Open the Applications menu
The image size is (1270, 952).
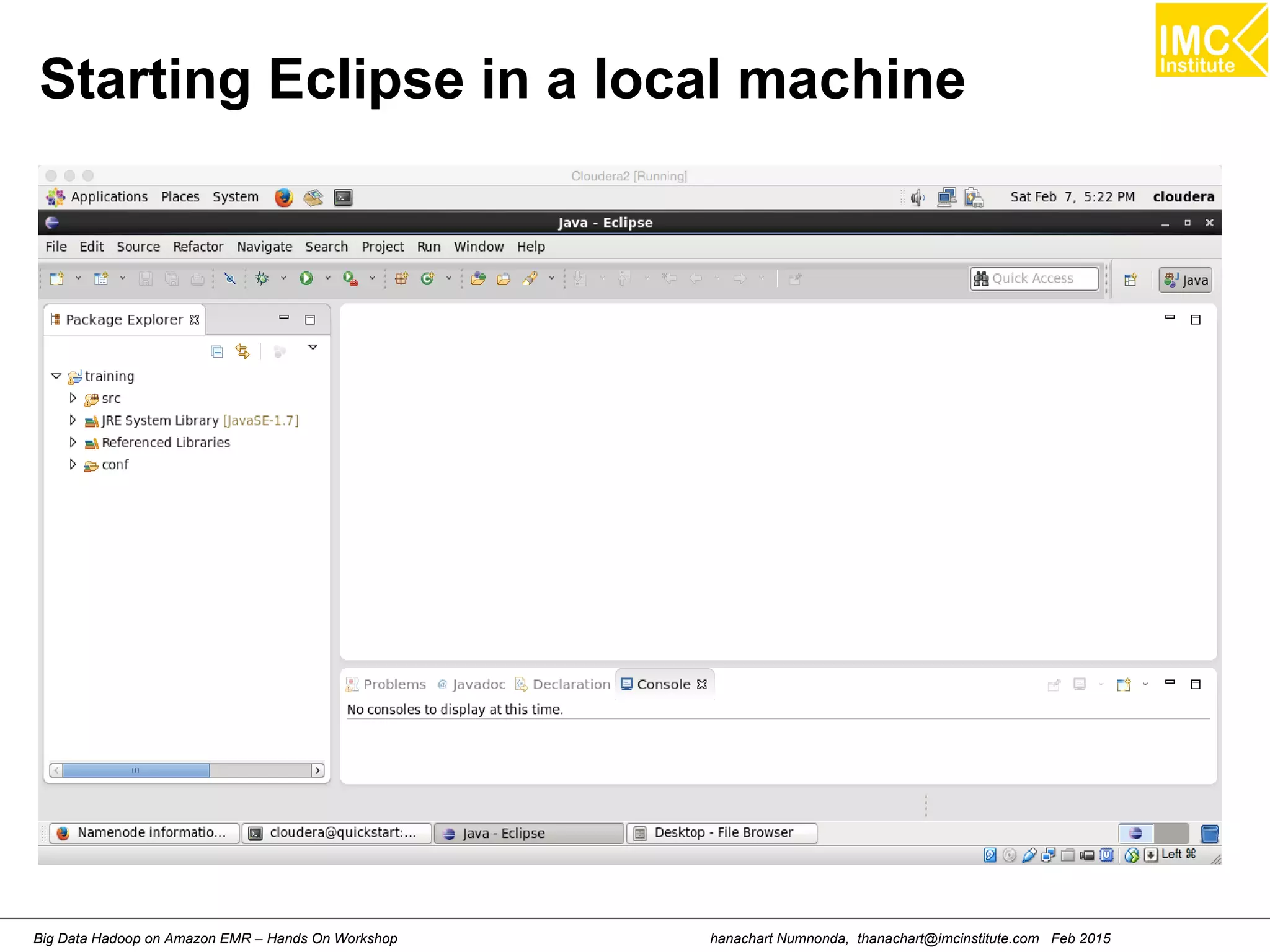click(x=97, y=197)
